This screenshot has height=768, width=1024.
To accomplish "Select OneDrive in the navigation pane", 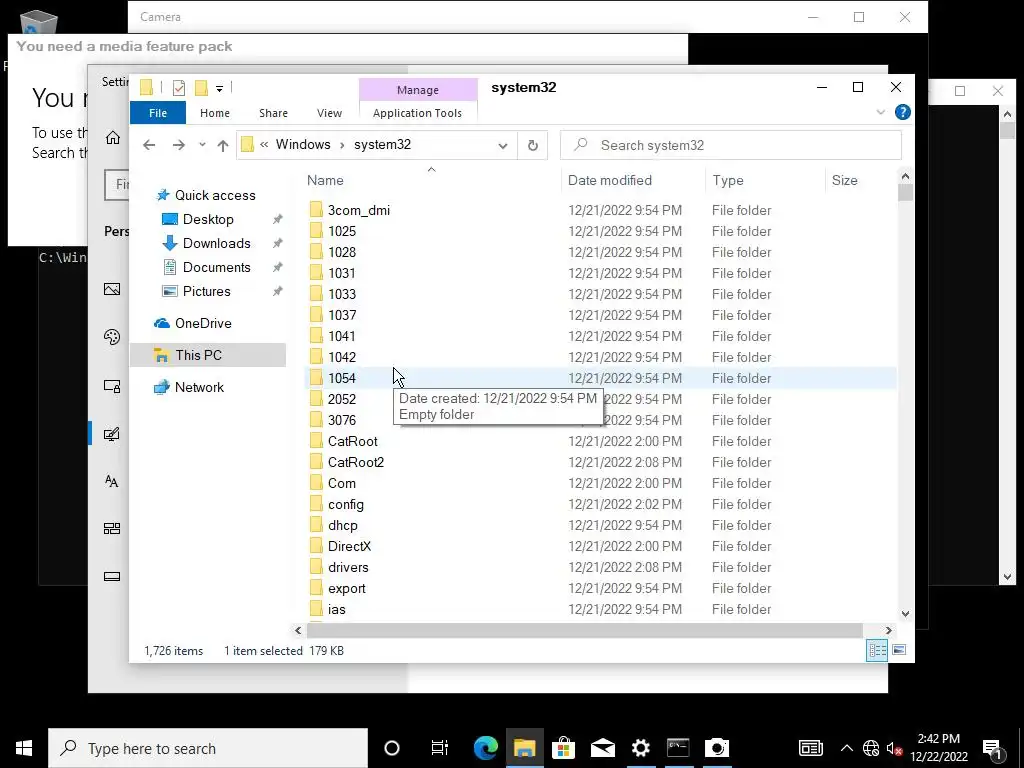I will click(x=202, y=323).
